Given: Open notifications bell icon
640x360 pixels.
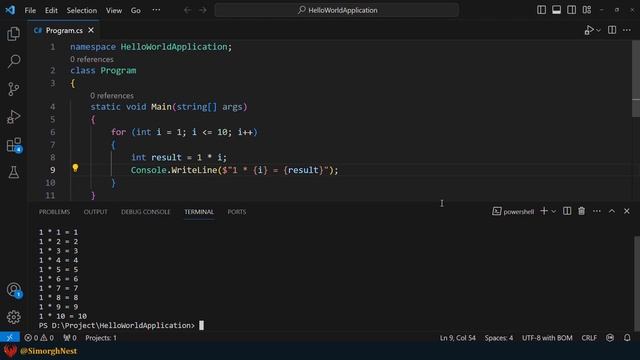Looking at the screenshot, I should (627, 338).
